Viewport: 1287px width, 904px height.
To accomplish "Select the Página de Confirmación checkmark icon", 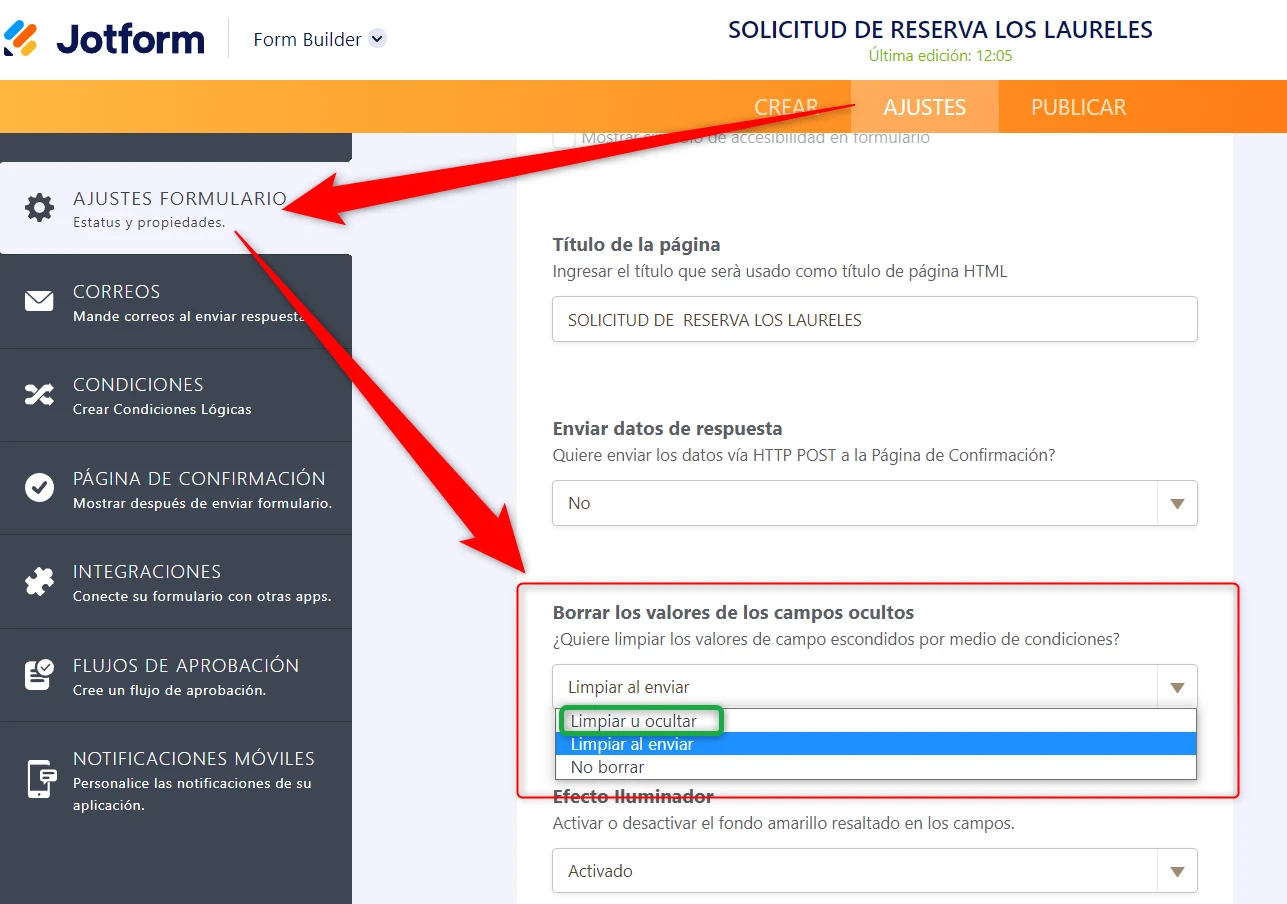I will (x=39, y=487).
